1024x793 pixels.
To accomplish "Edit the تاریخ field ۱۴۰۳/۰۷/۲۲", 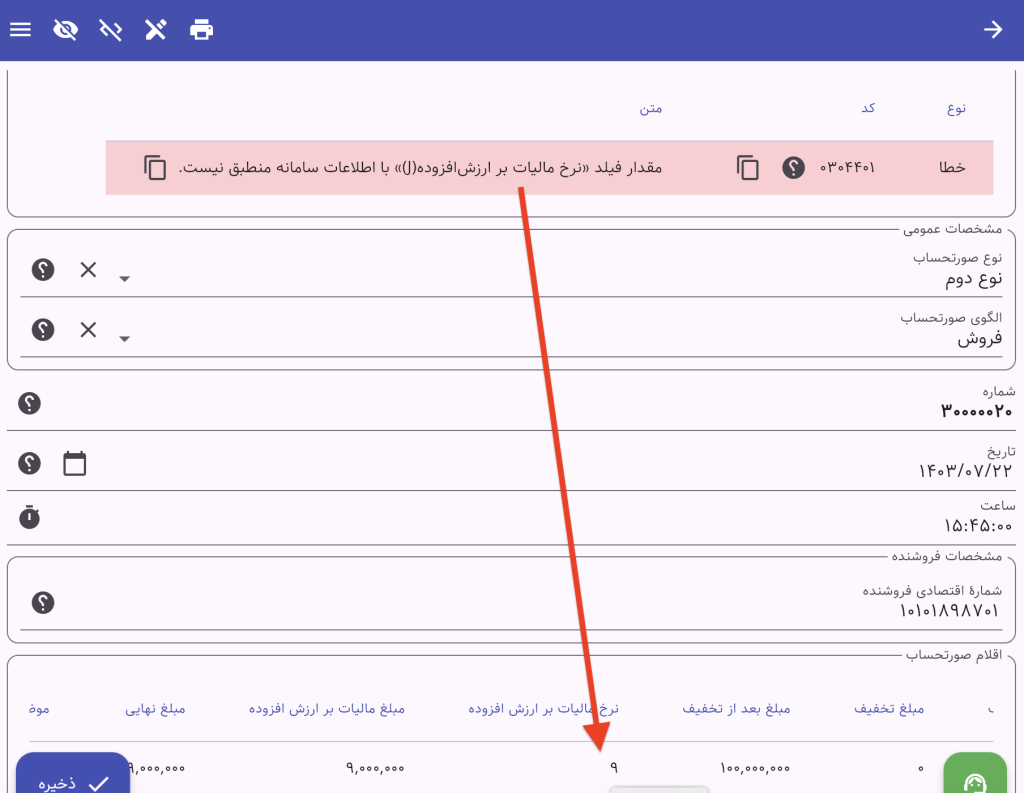I will point(965,471).
